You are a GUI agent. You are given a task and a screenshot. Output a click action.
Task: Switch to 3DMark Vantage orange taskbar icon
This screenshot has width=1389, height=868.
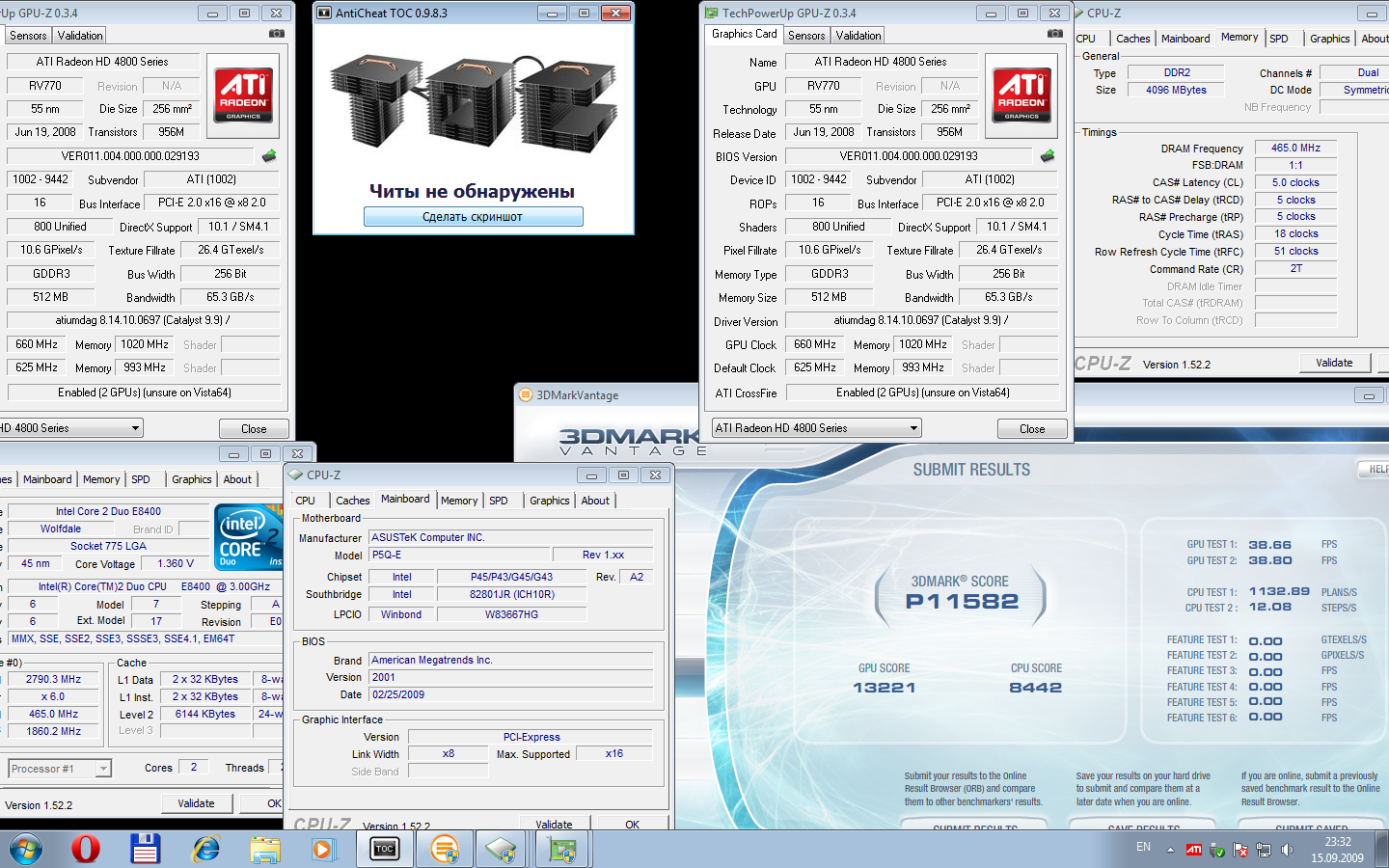pyautogui.click(x=444, y=849)
